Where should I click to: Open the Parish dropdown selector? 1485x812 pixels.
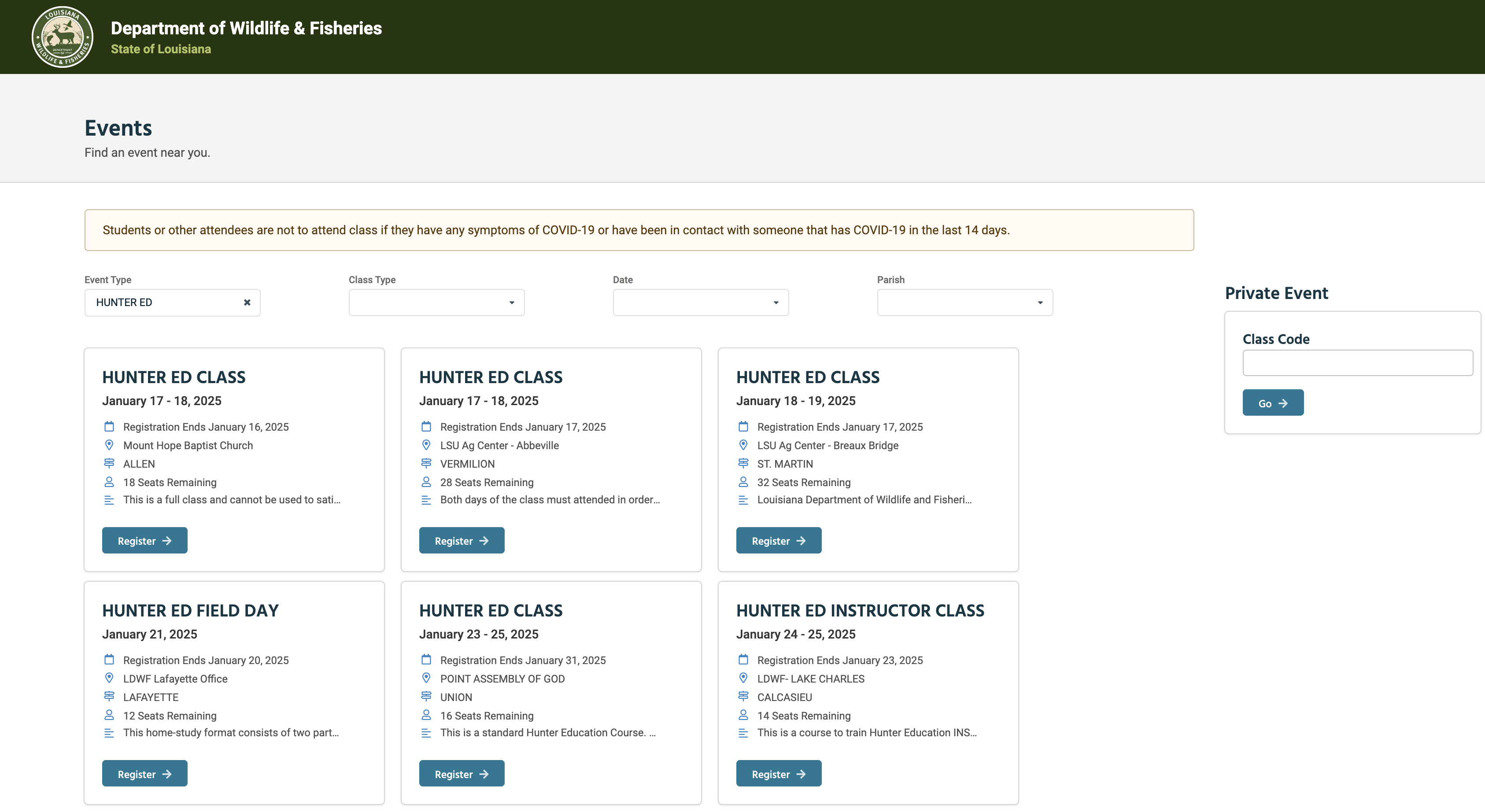pyautogui.click(x=964, y=303)
